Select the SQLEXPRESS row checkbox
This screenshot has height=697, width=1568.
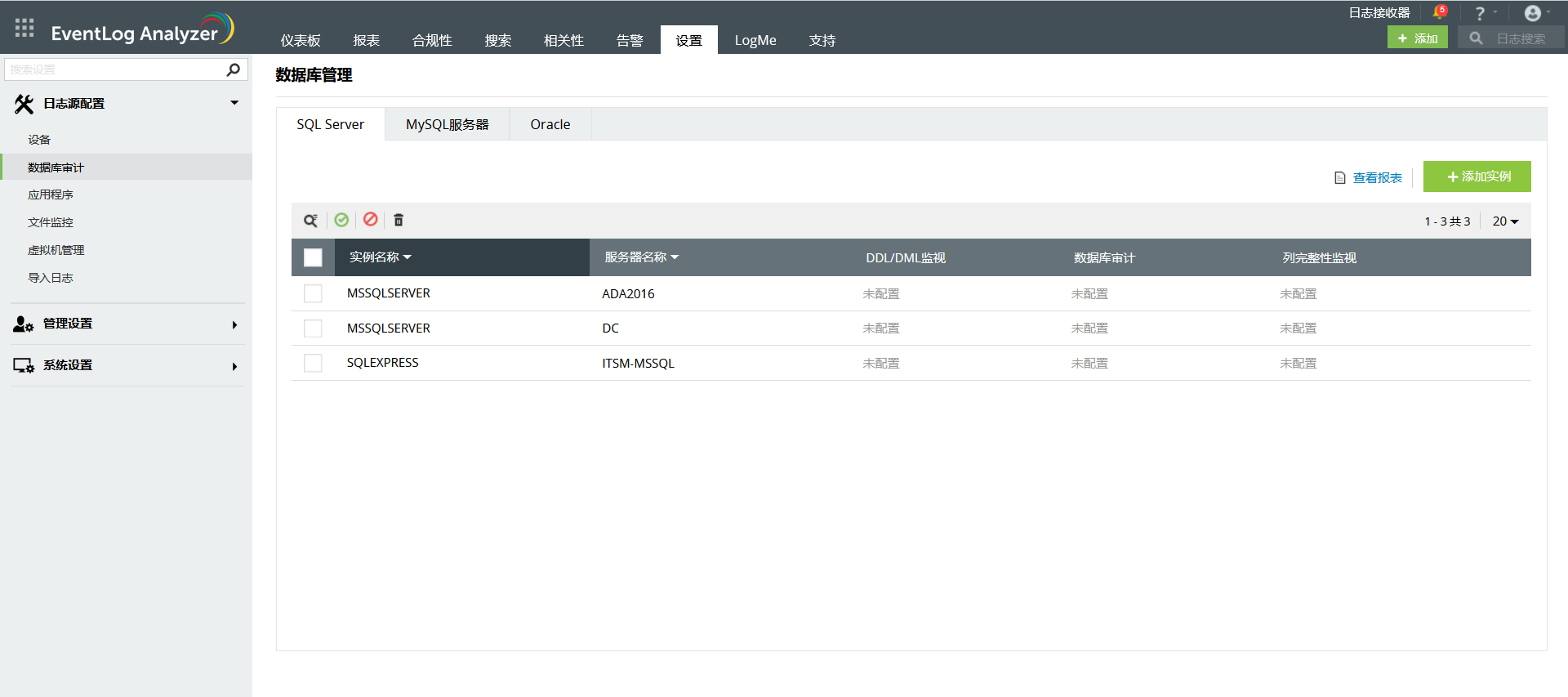coord(313,363)
